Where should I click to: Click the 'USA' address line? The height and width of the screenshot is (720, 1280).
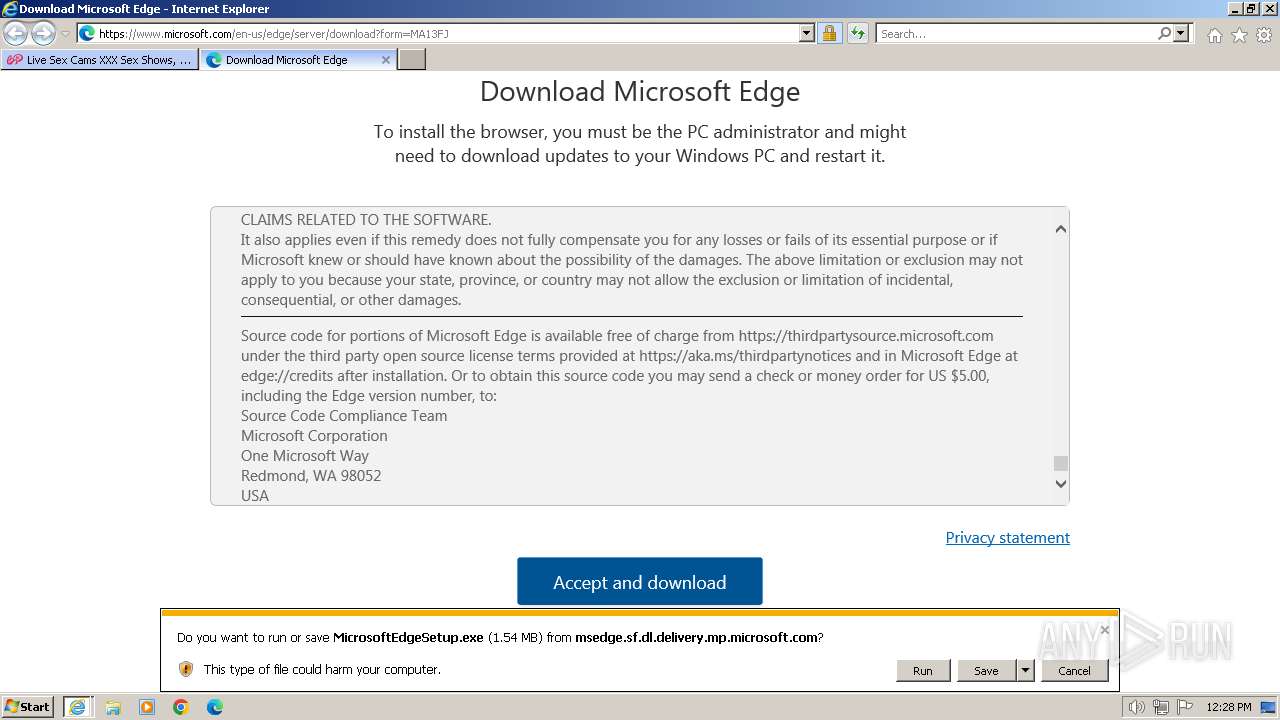[x=255, y=496]
